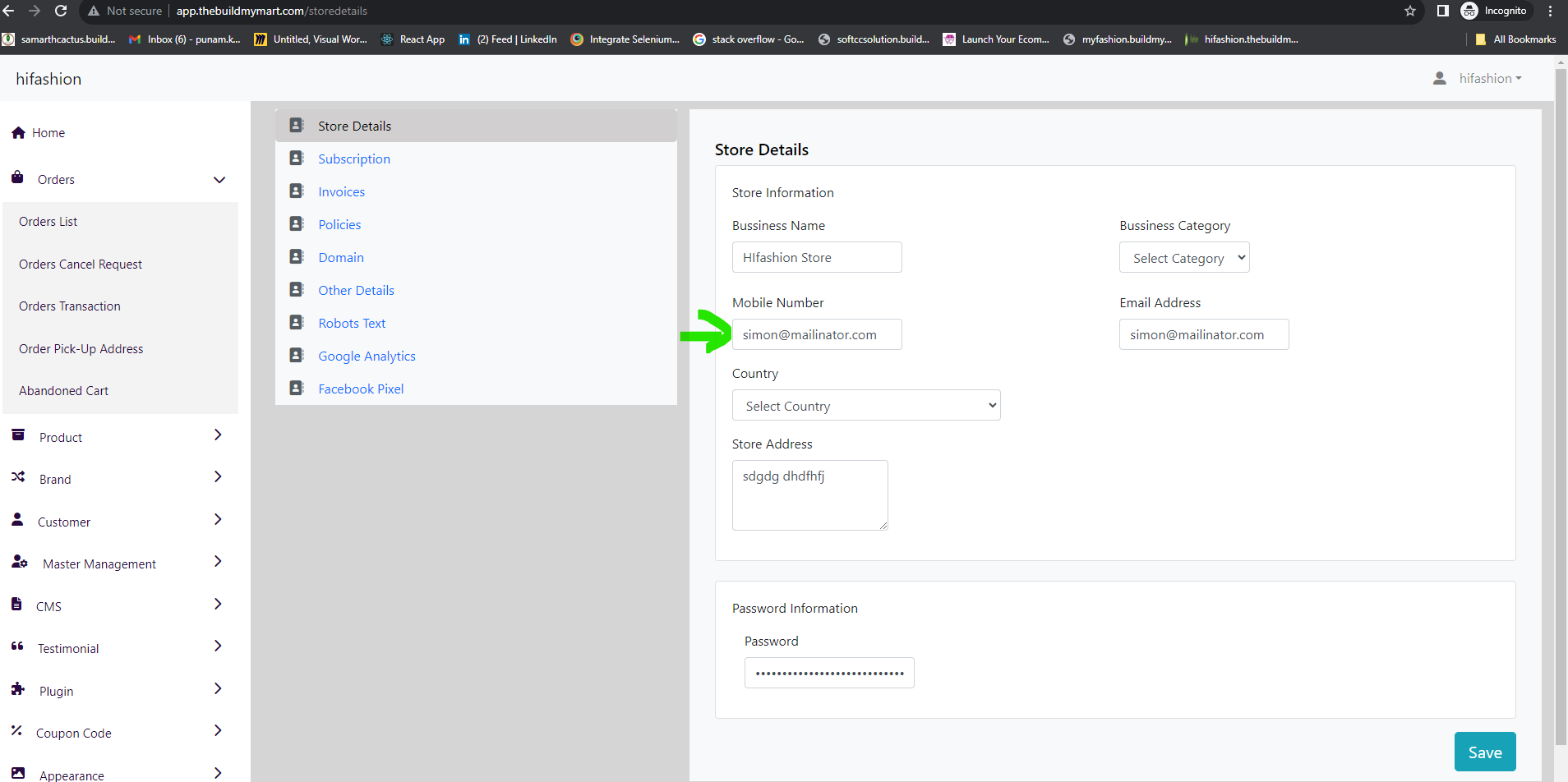The image size is (1568, 782).
Task: Click the Mobile Number input field
Action: tap(817, 334)
